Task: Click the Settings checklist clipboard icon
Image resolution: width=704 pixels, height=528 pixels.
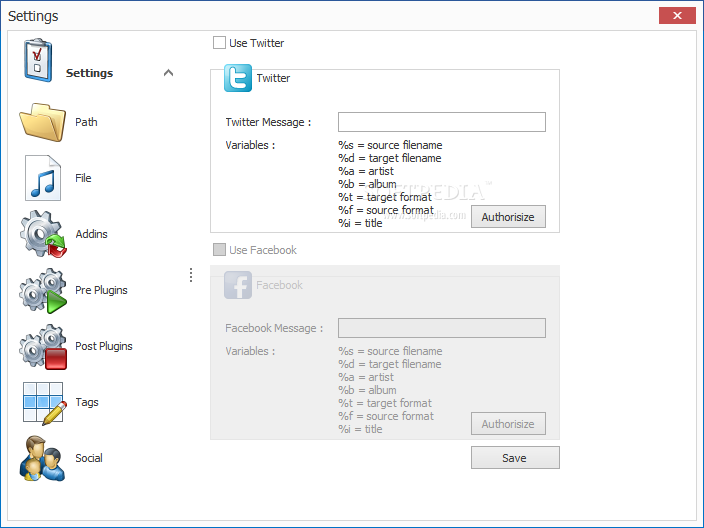Action: [x=38, y=61]
